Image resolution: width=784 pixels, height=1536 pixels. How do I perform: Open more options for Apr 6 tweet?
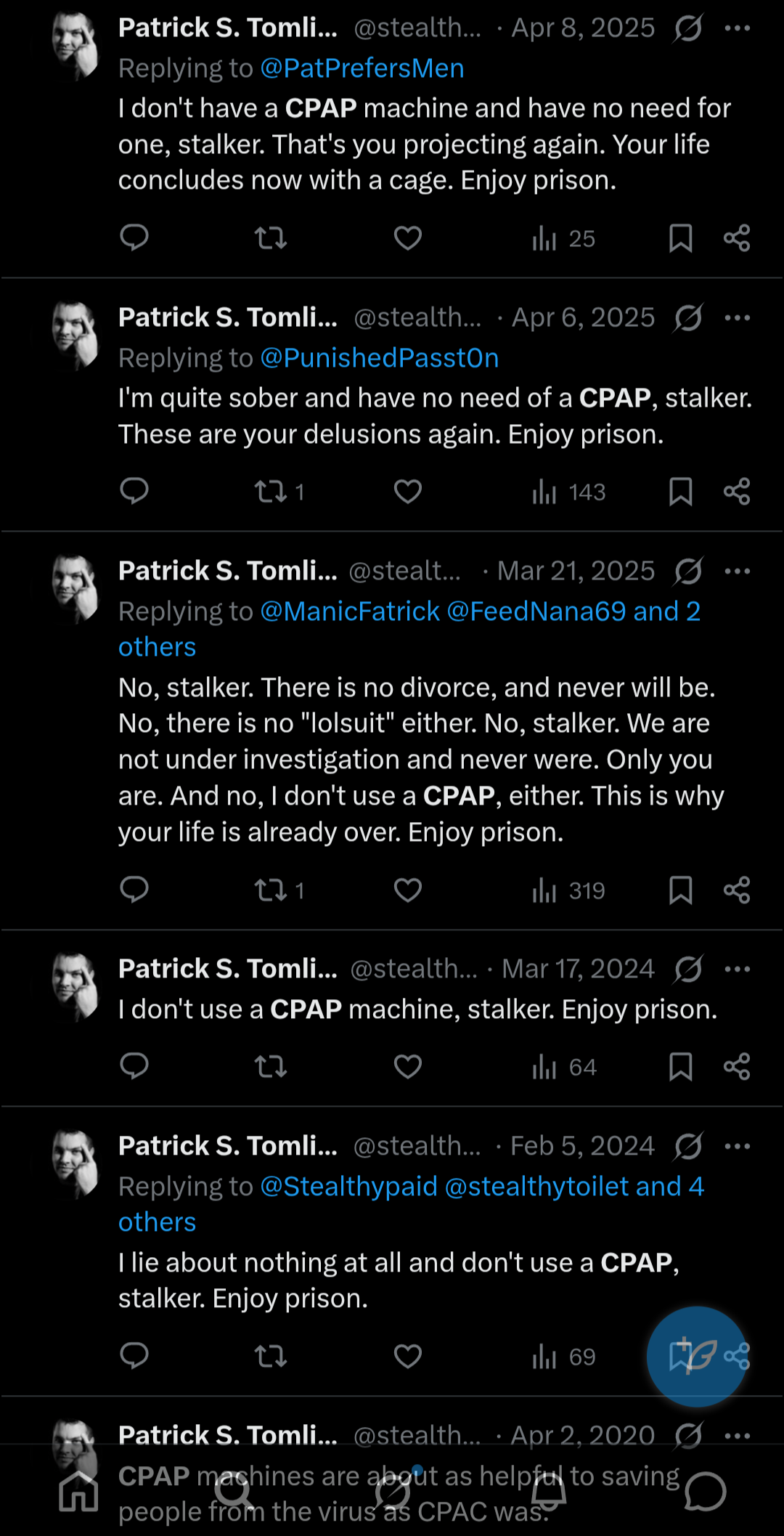tap(738, 318)
